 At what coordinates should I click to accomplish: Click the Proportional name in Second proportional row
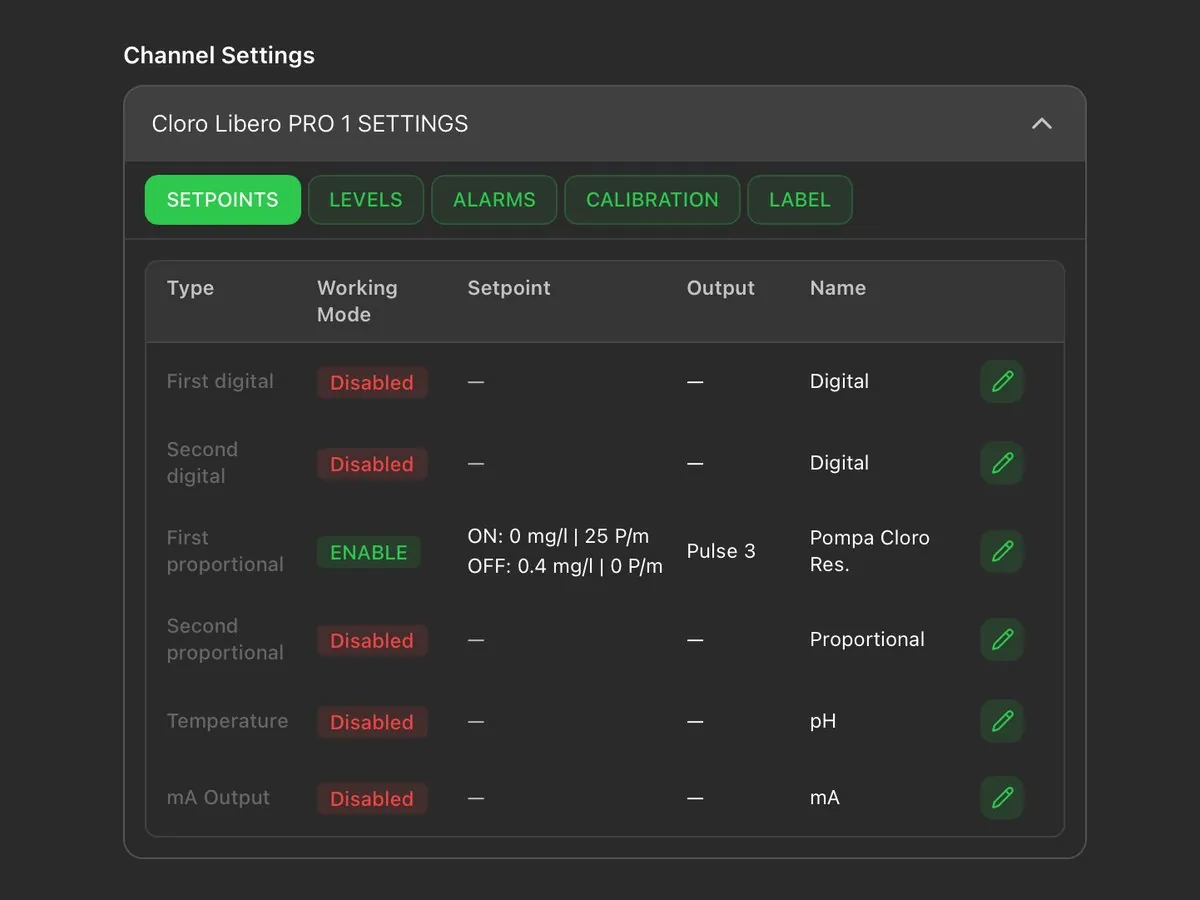point(867,639)
